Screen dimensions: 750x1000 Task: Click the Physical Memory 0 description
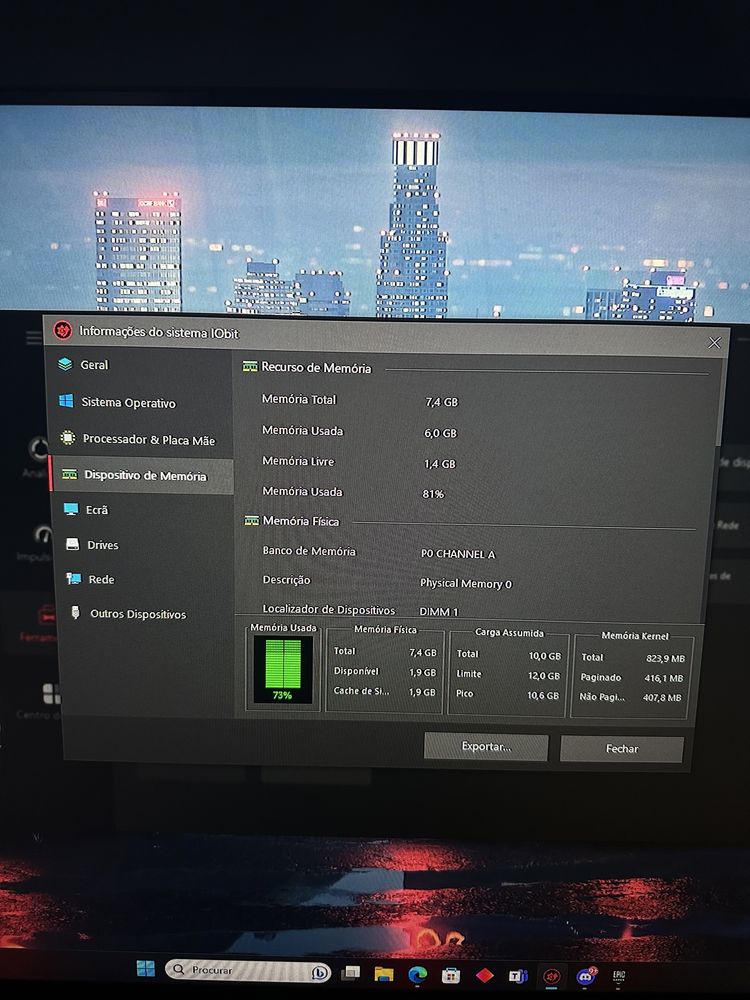(466, 584)
